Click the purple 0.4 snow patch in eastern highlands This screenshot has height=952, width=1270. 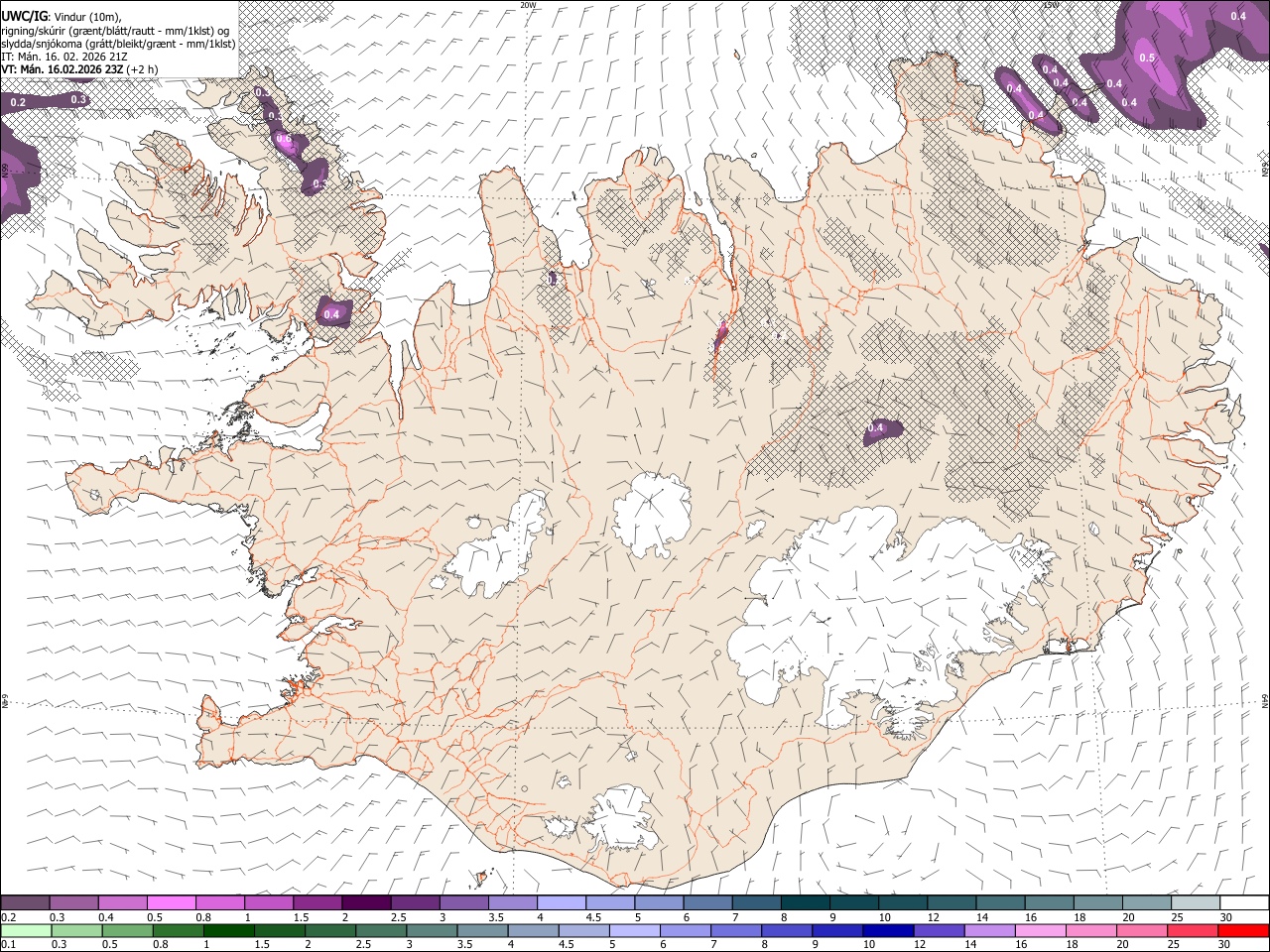pyautogui.click(x=883, y=430)
